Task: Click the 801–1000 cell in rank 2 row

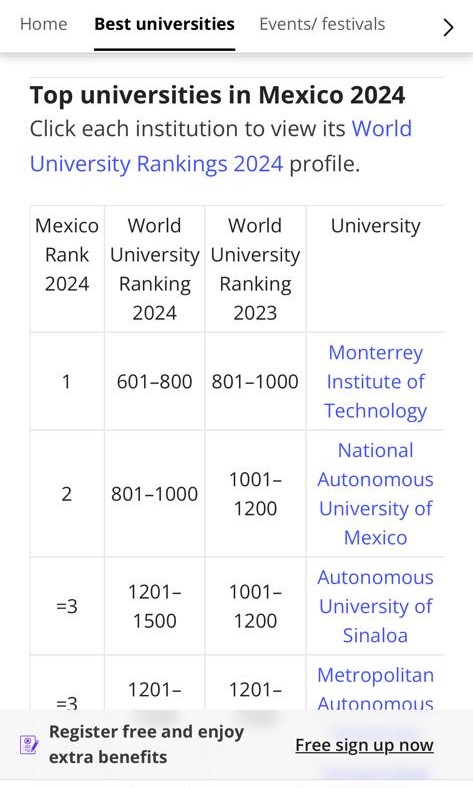Action: (154, 494)
